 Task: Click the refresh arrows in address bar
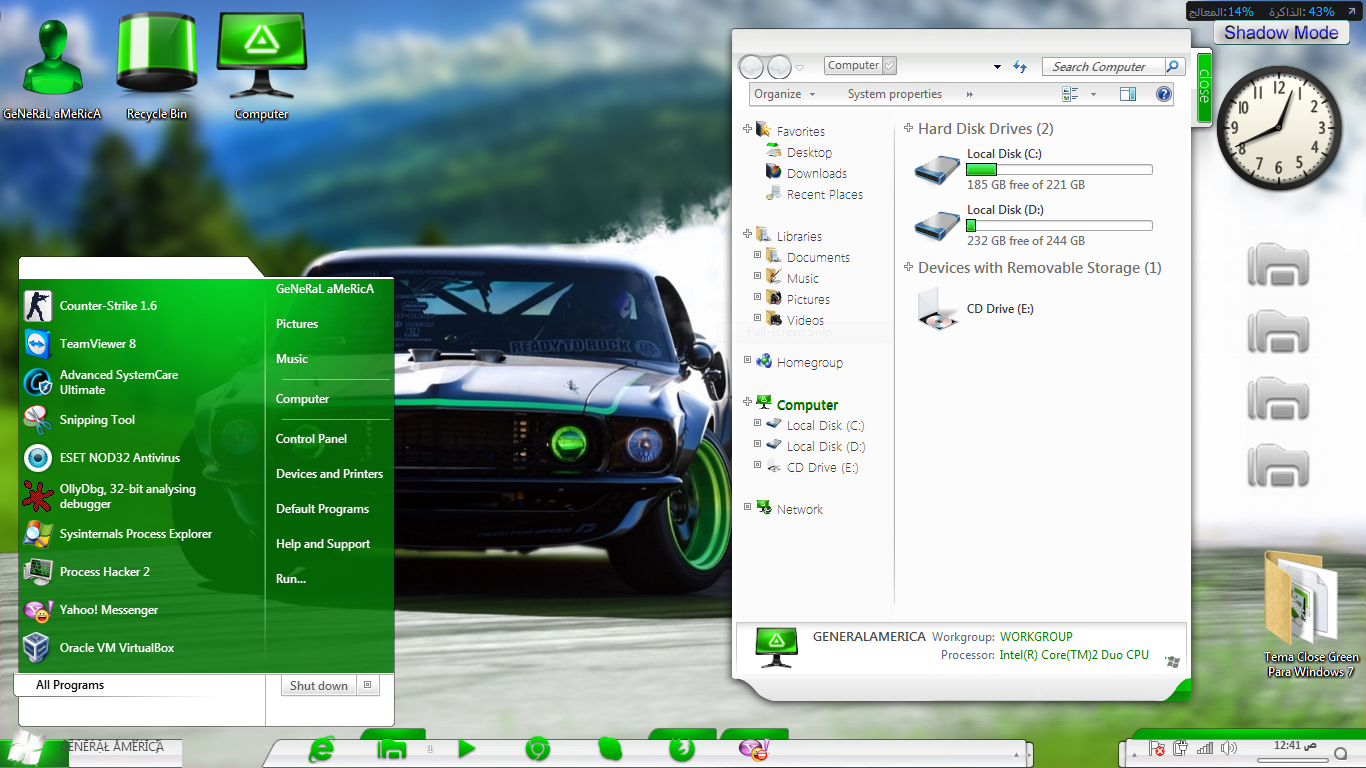coord(1020,66)
